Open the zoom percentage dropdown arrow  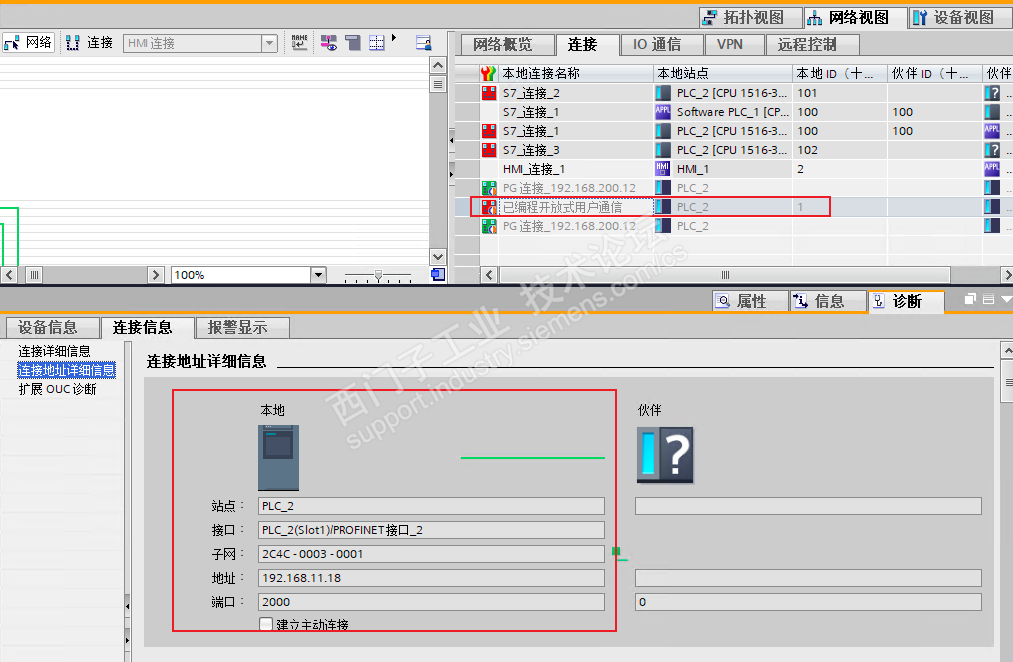pyautogui.click(x=318, y=275)
